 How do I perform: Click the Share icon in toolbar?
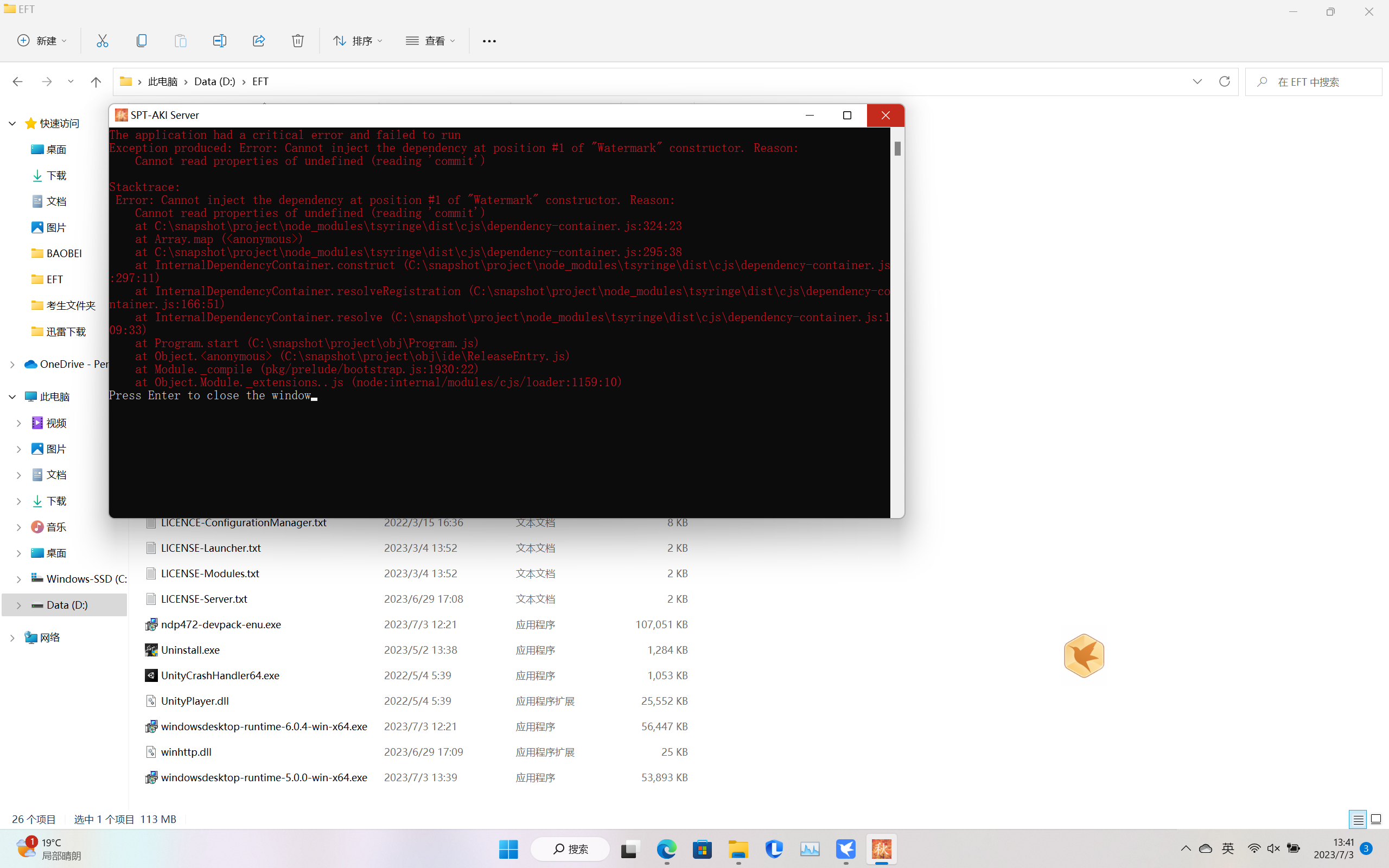click(258, 41)
